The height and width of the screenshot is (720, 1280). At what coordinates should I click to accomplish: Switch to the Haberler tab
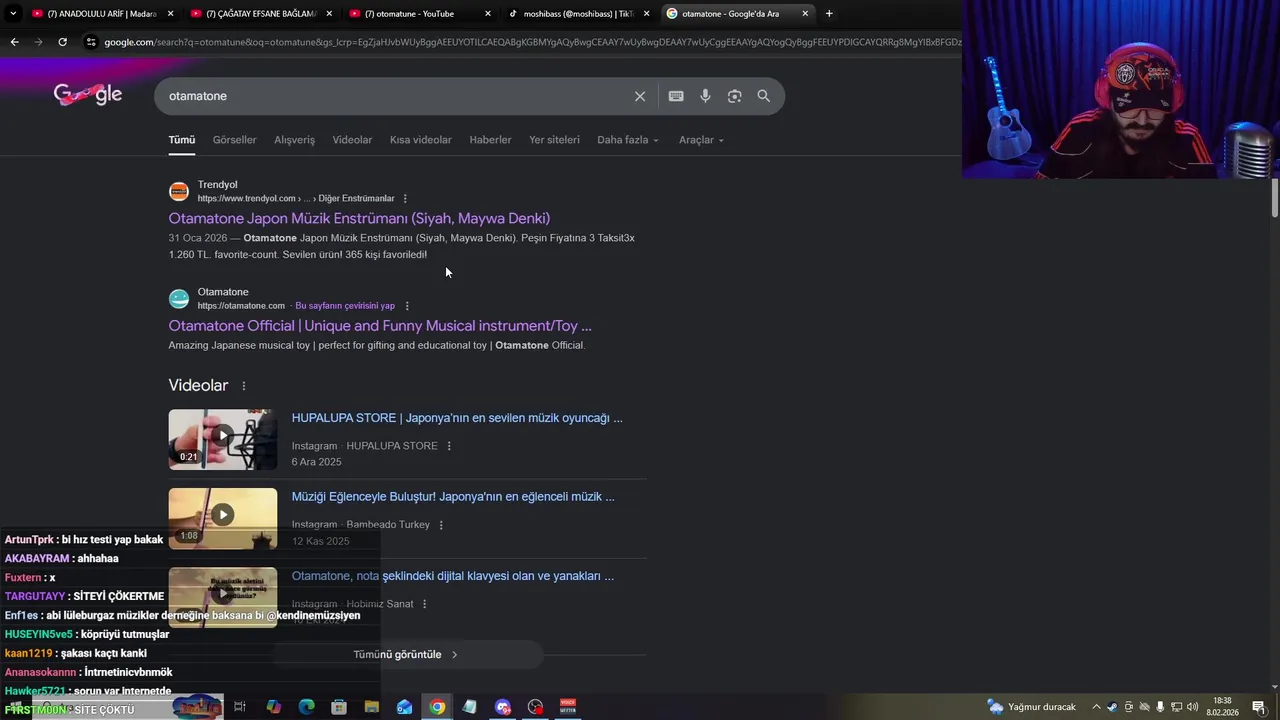(x=490, y=140)
